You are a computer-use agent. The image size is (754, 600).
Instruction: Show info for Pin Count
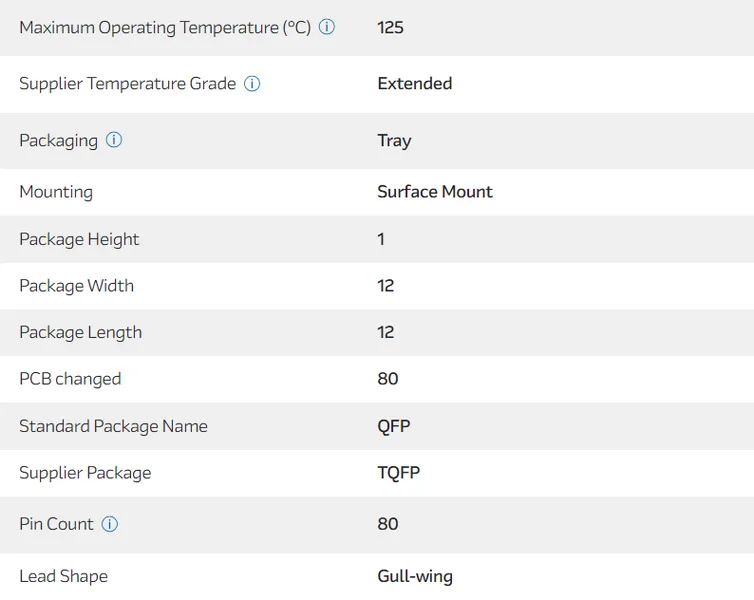coord(110,524)
